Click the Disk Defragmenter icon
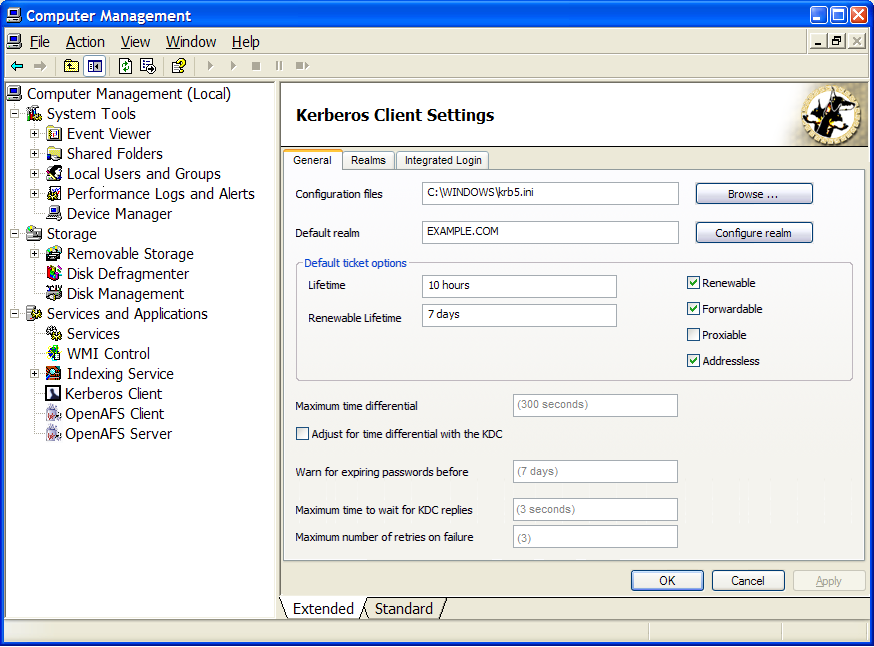Image resolution: width=874 pixels, height=647 pixels. coord(54,274)
